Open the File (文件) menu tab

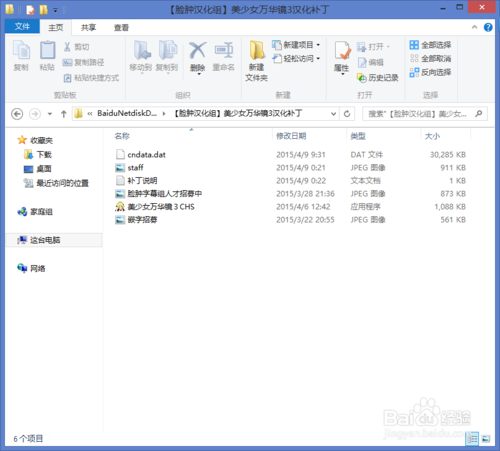point(22,27)
